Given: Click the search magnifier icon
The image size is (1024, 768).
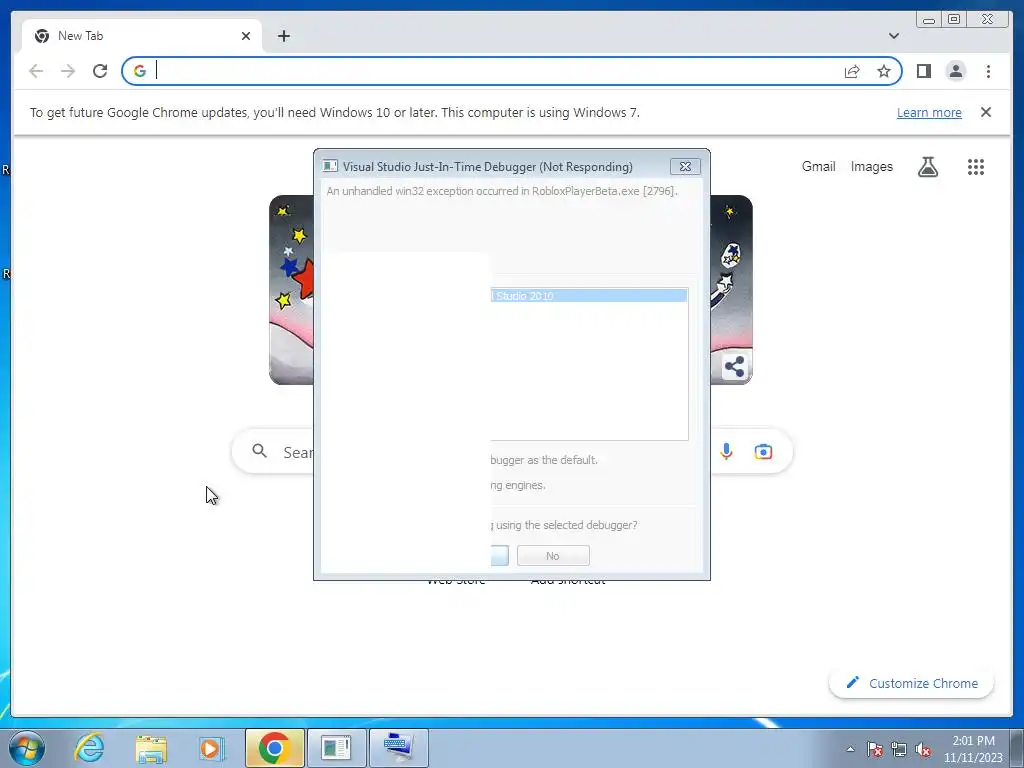Looking at the screenshot, I should pos(259,451).
